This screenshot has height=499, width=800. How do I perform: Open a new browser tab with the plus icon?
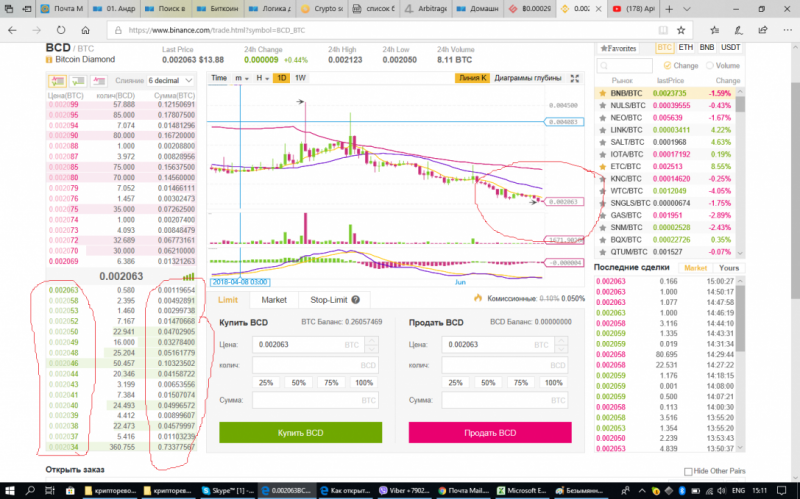point(669,9)
